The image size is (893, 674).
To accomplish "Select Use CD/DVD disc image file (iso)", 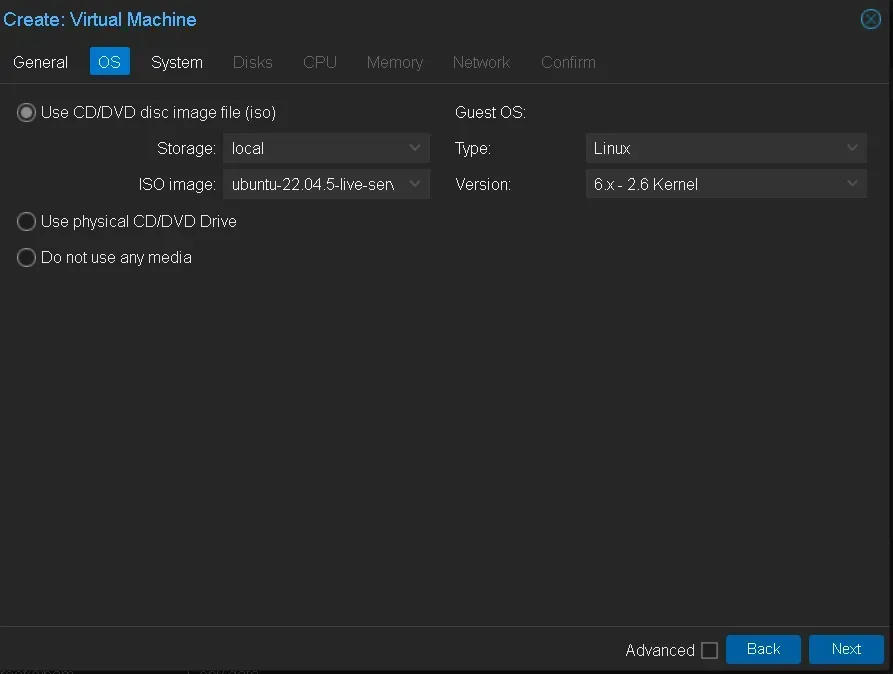I will pos(26,112).
